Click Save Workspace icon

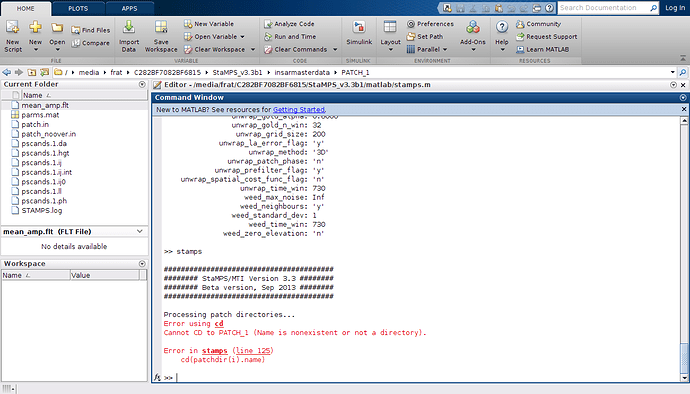(161, 27)
